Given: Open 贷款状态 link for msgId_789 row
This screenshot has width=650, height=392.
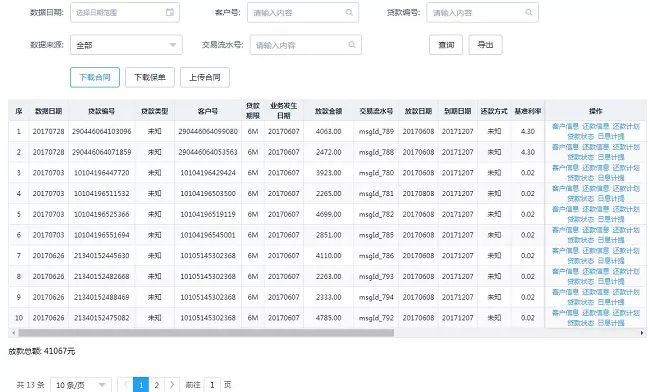Looking at the screenshot, I should 580,136.
